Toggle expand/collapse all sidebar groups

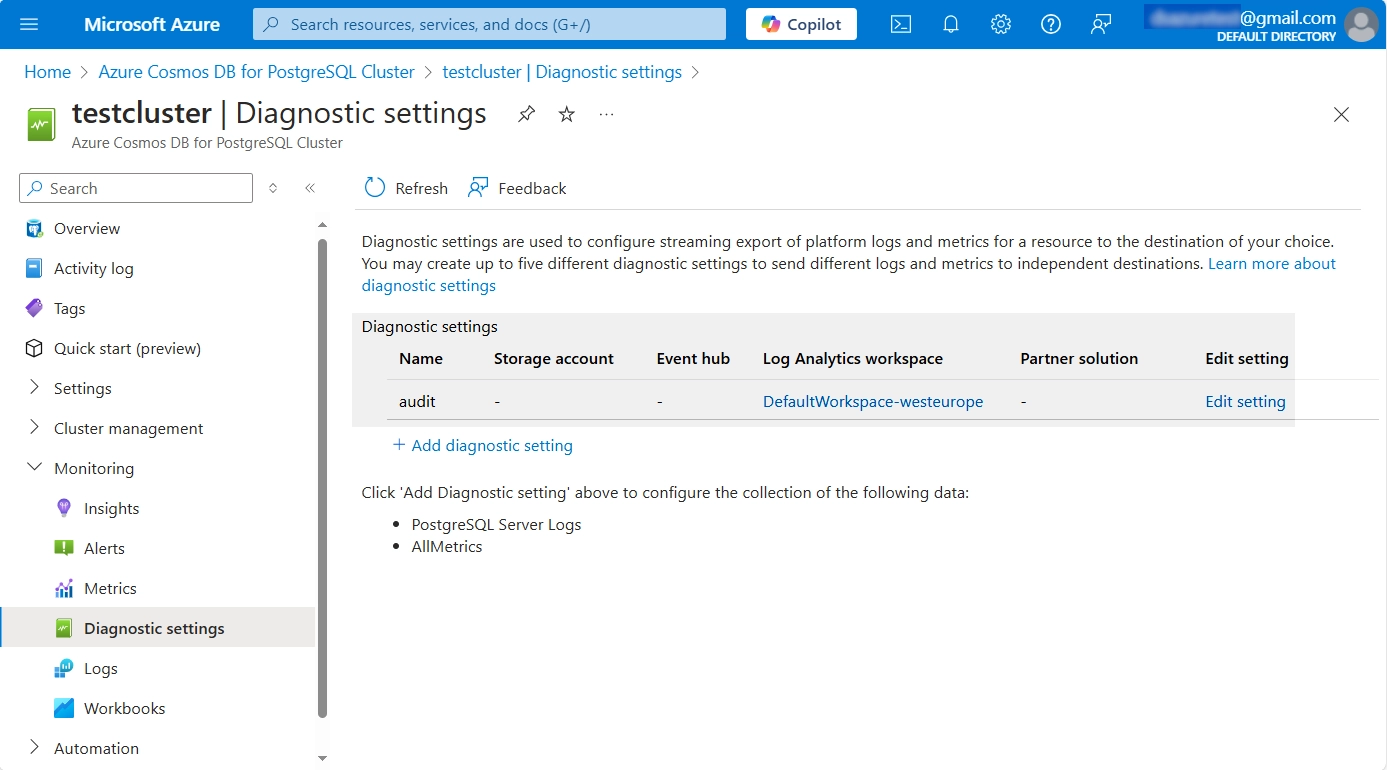tap(273, 188)
